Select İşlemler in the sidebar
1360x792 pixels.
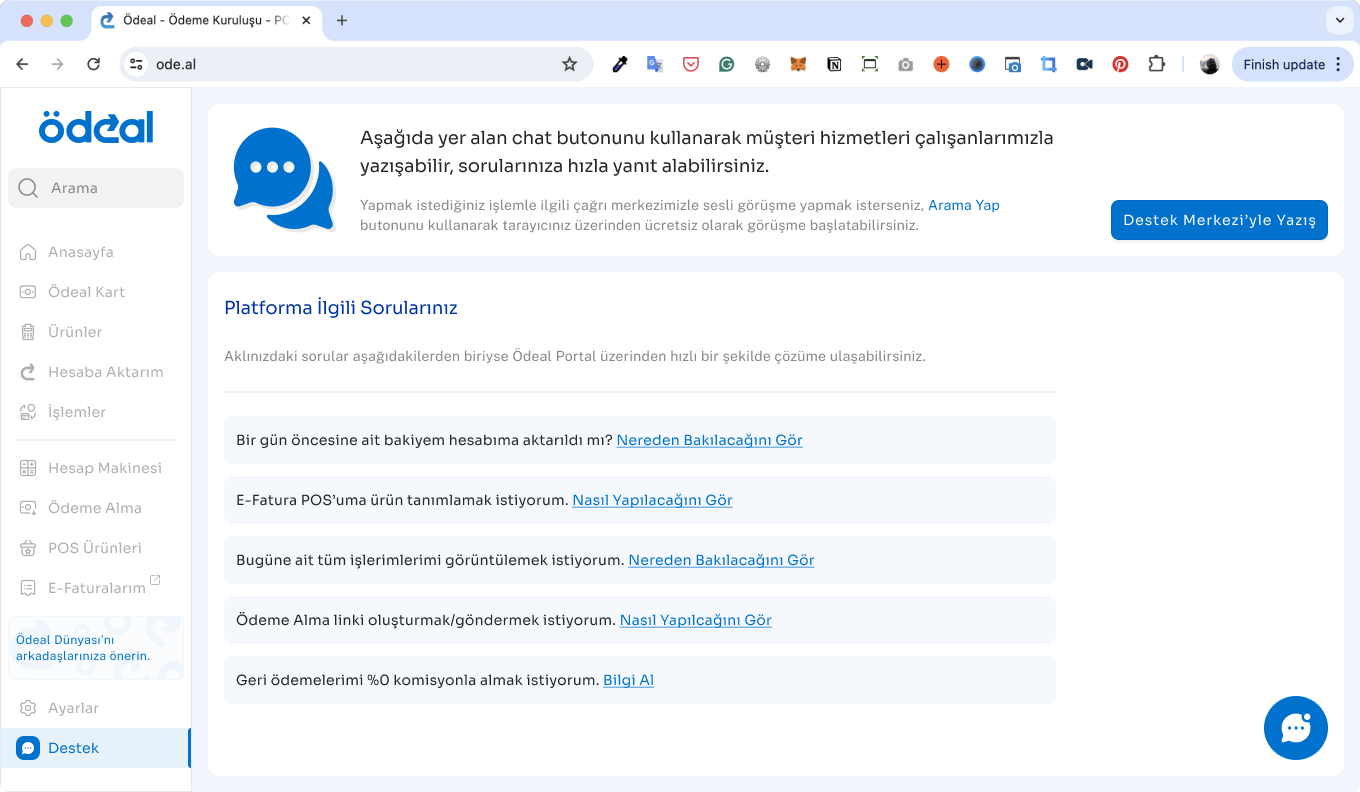[x=77, y=412]
